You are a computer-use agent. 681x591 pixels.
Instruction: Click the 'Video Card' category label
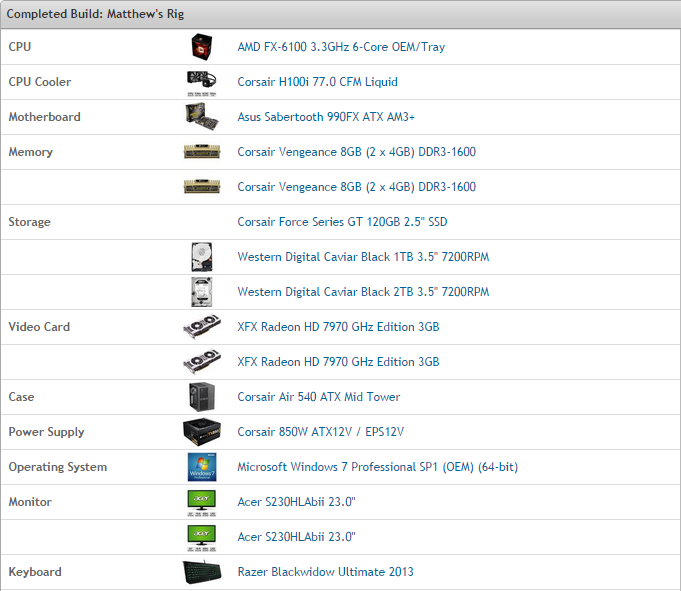click(x=39, y=327)
